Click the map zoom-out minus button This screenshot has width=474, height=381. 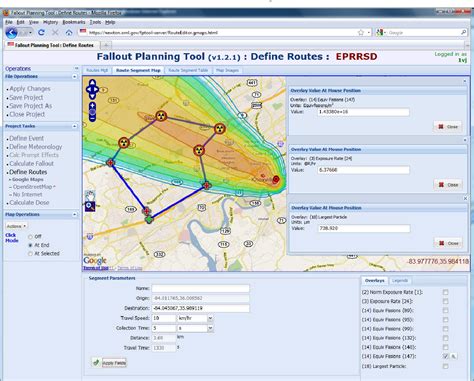(92, 118)
